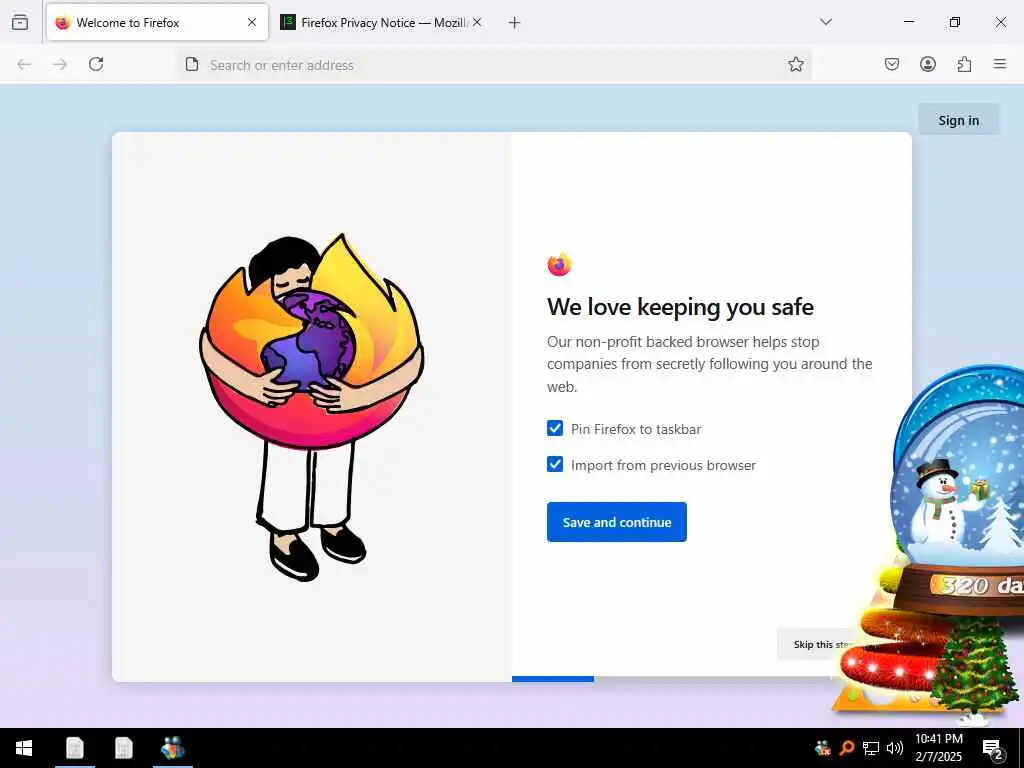Image resolution: width=1024 pixels, height=768 pixels.
Task: Open the Extensions puzzle icon
Action: tap(964, 64)
